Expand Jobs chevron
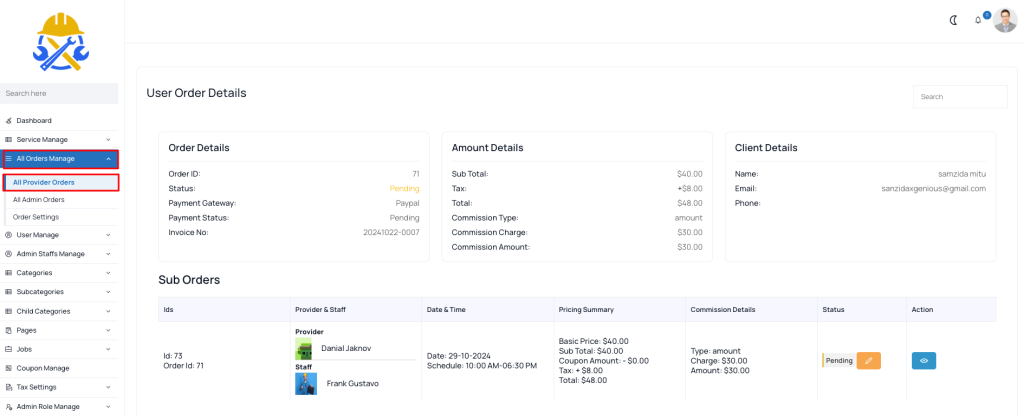Image resolution: width=1024 pixels, height=416 pixels. pos(108,349)
